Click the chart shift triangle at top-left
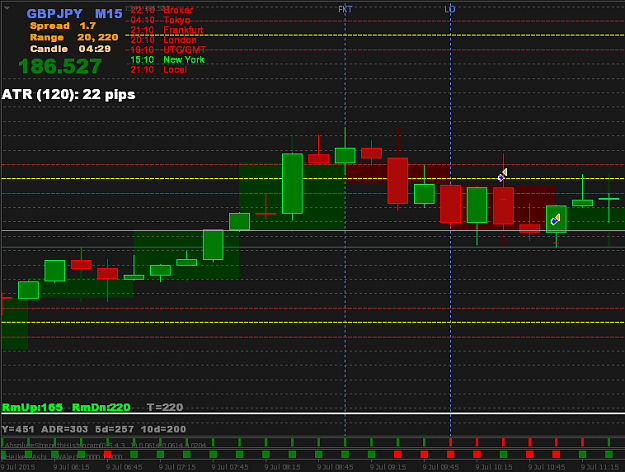The image size is (625, 472). [x=8, y=8]
